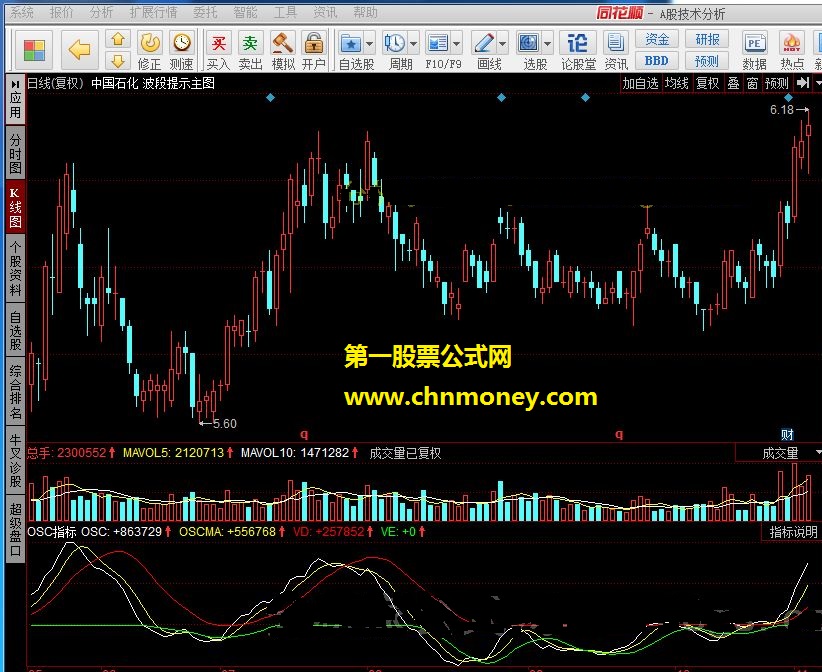Screen dimensions: 822x672
Task: Click the 中国石化 stock name
Action: (x=114, y=83)
